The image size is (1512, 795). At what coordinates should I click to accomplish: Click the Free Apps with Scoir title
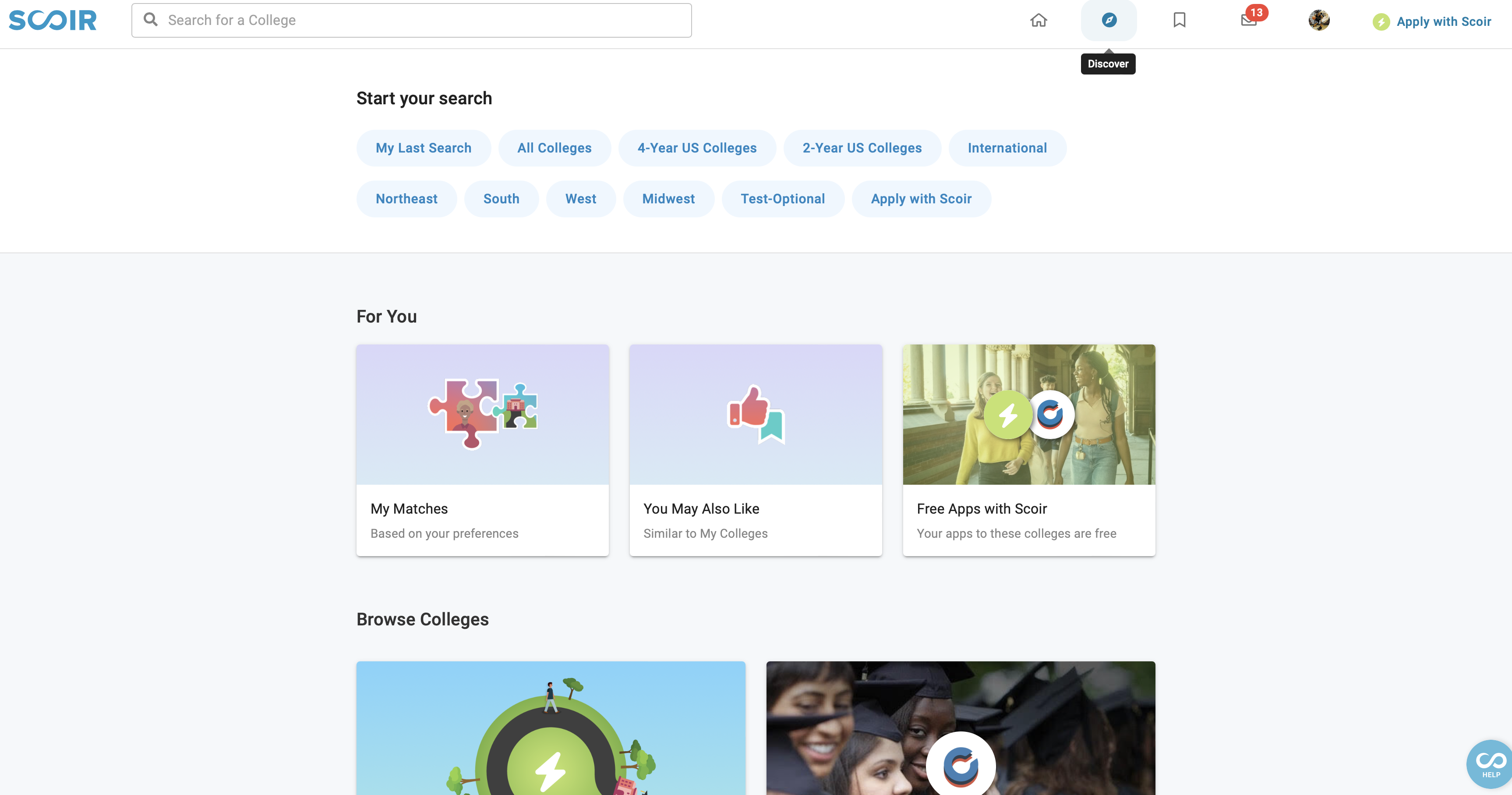[982, 508]
